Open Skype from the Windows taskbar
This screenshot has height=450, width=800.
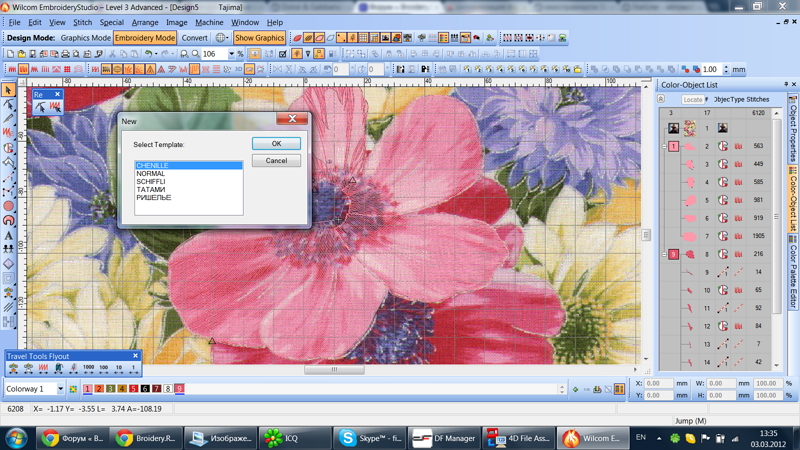click(371, 438)
